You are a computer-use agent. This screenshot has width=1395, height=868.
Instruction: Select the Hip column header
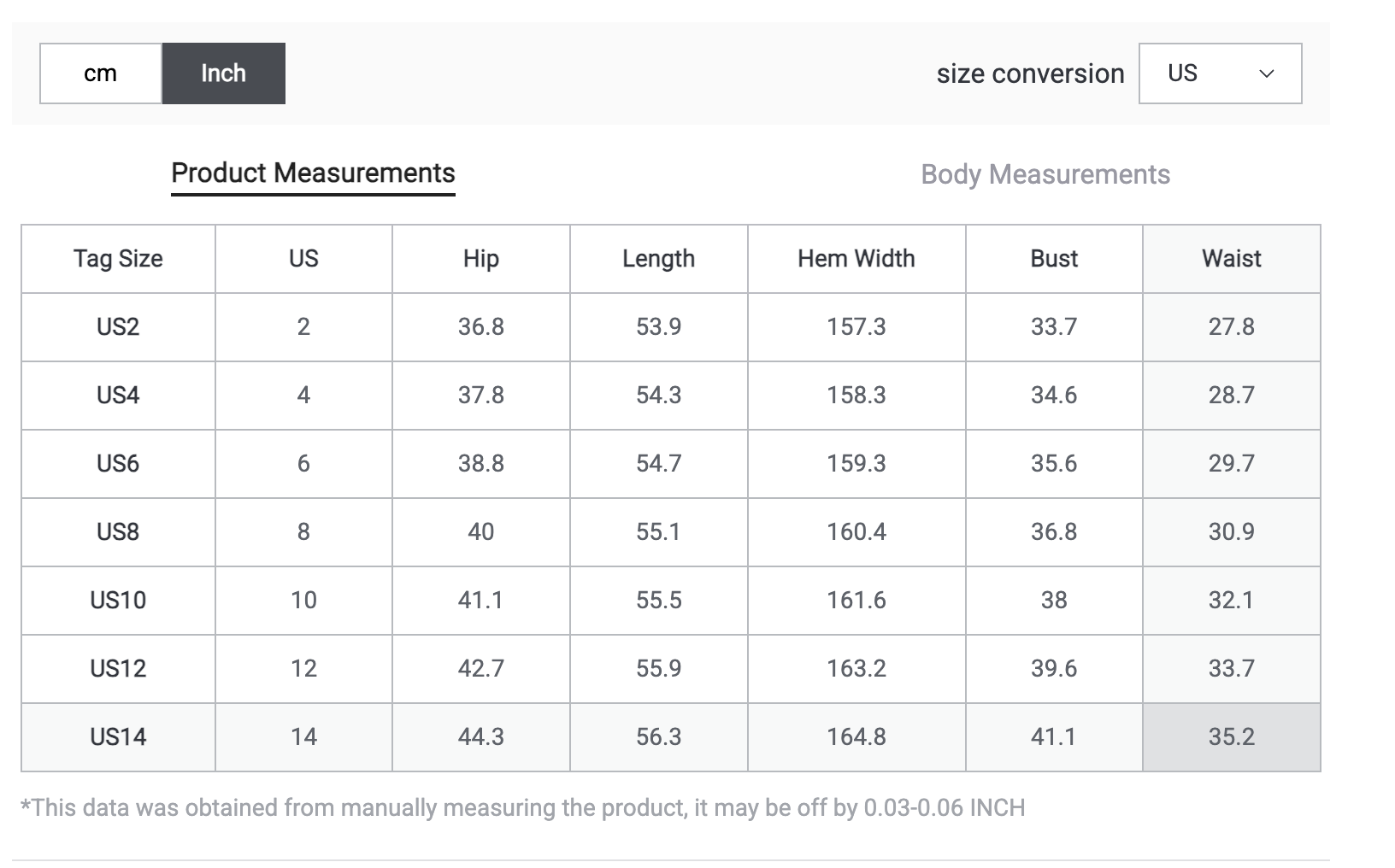point(480,259)
